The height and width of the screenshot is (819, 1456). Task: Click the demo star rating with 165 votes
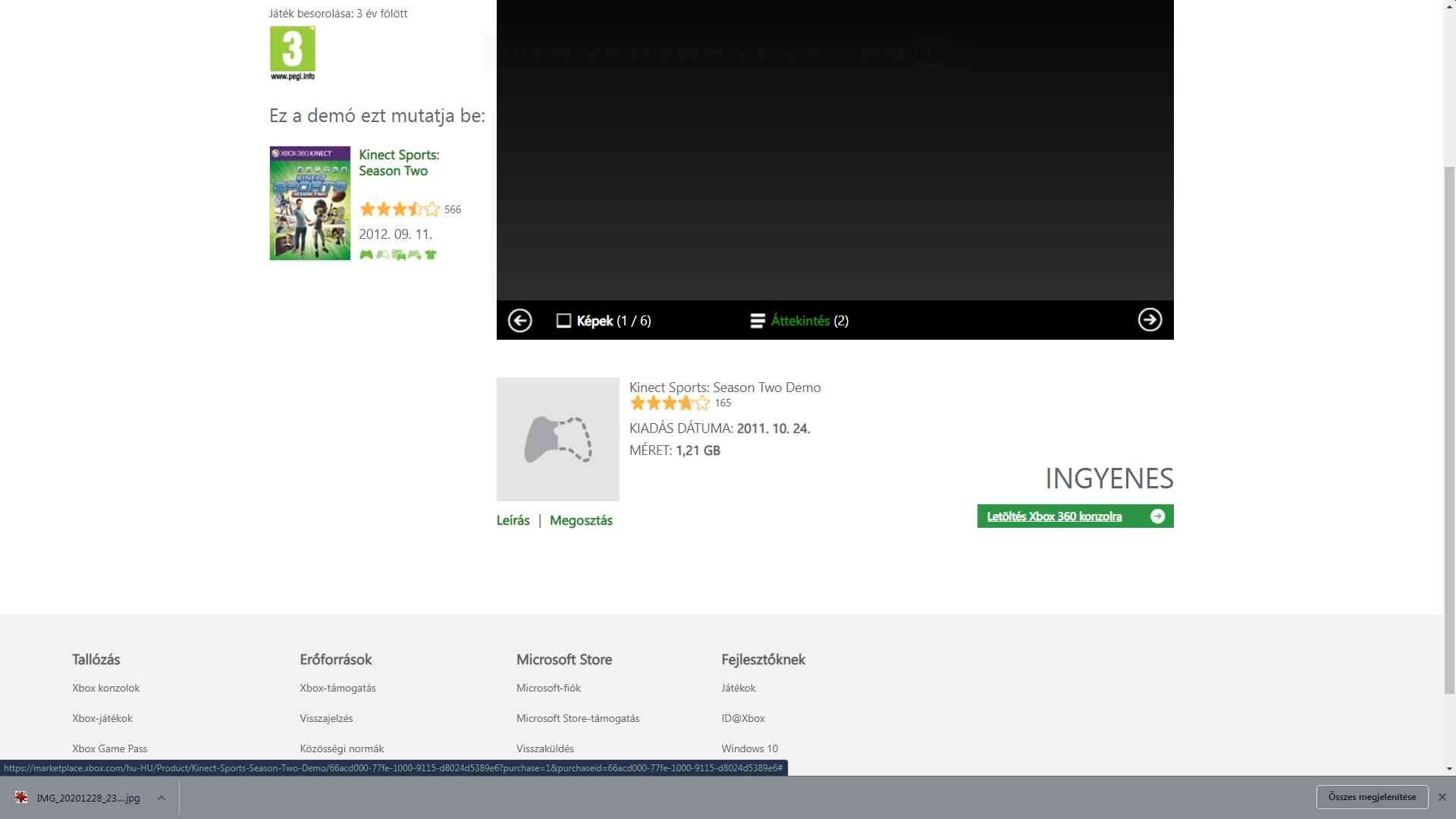(x=670, y=403)
